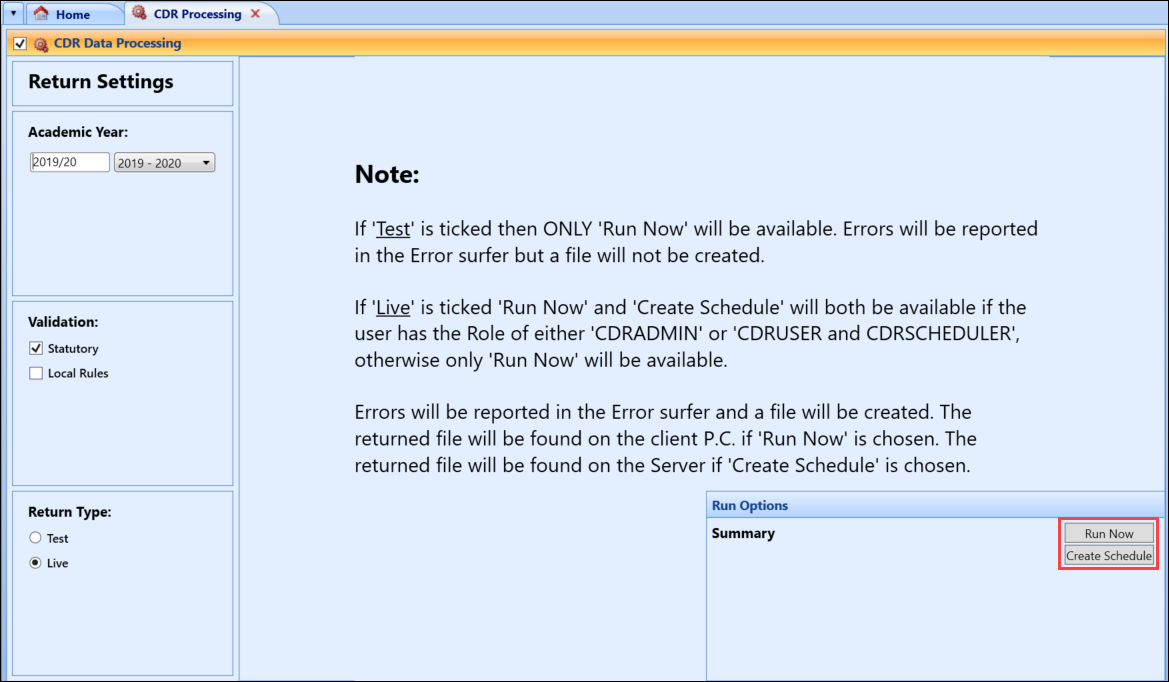Open the tab list dropdown arrow
This screenshot has height=682, width=1169.
click(13, 13)
